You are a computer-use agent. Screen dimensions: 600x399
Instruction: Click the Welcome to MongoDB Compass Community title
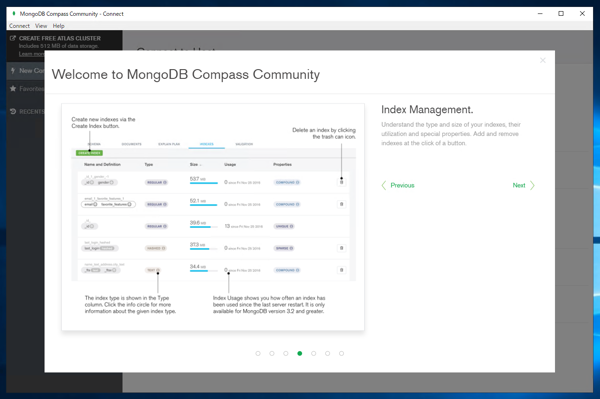click(x=186, y=74)
